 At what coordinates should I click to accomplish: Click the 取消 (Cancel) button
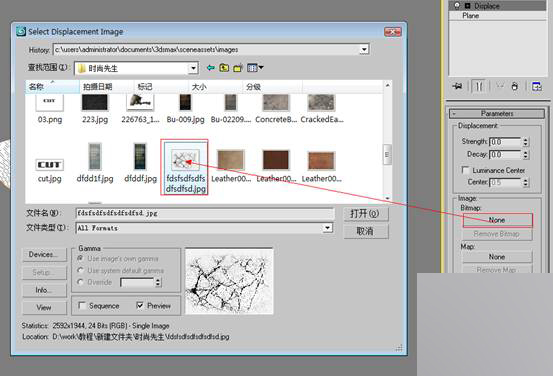click(x=366, y=231)
